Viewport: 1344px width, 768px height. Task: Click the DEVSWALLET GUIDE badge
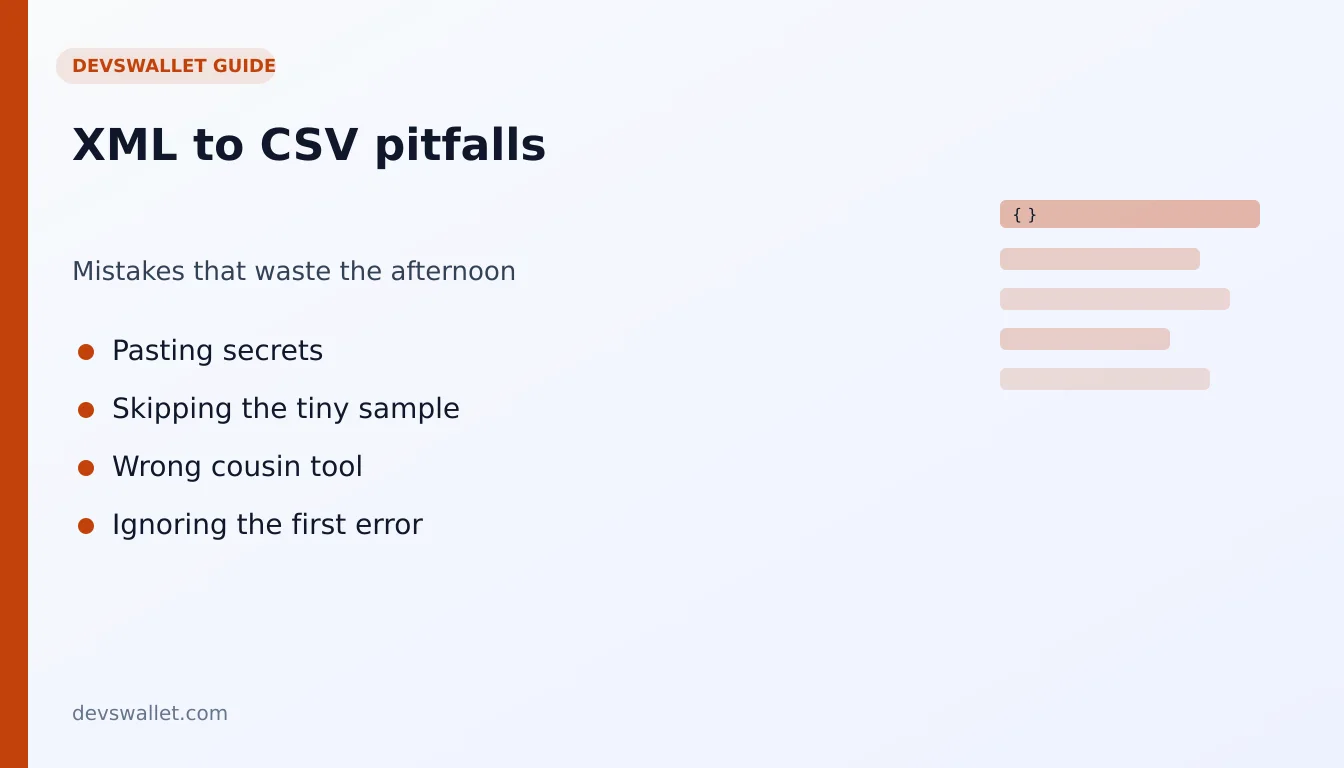click(166, 66)
